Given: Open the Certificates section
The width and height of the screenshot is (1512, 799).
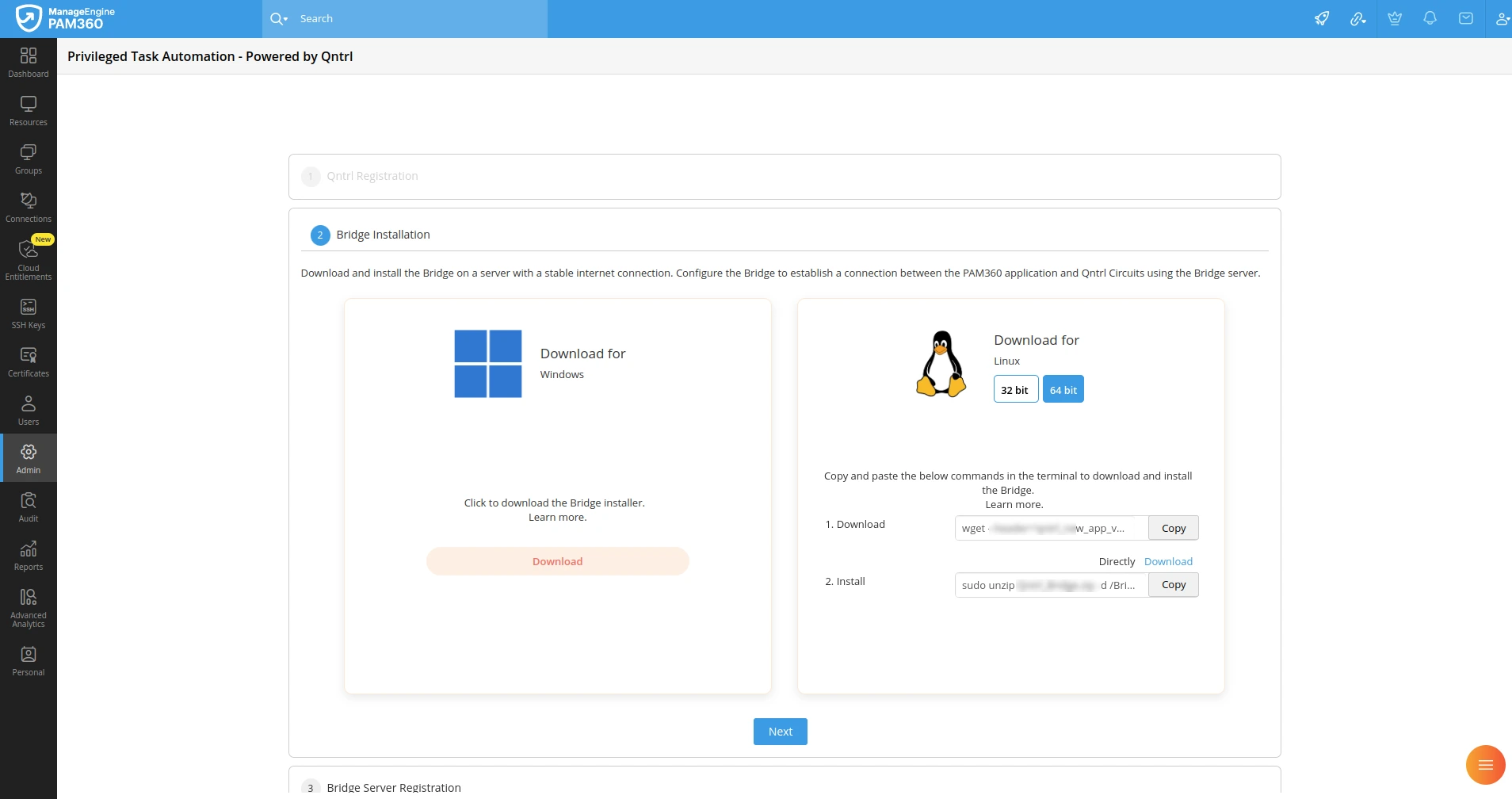Looking at the screenshot, I should [x=28, y=361].
